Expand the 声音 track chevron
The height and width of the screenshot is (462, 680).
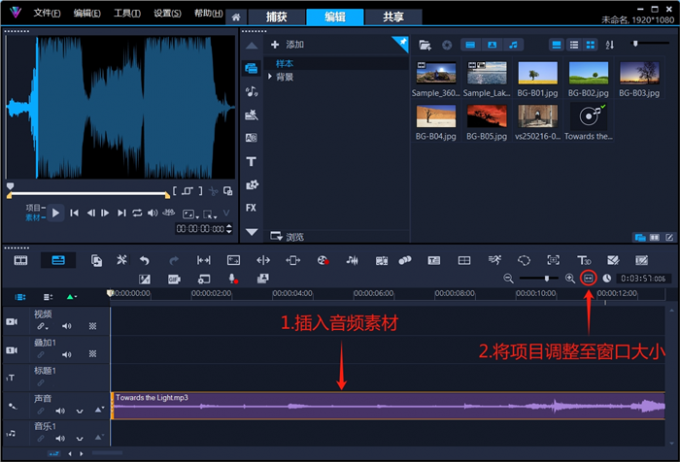click(x=80, y=411)
